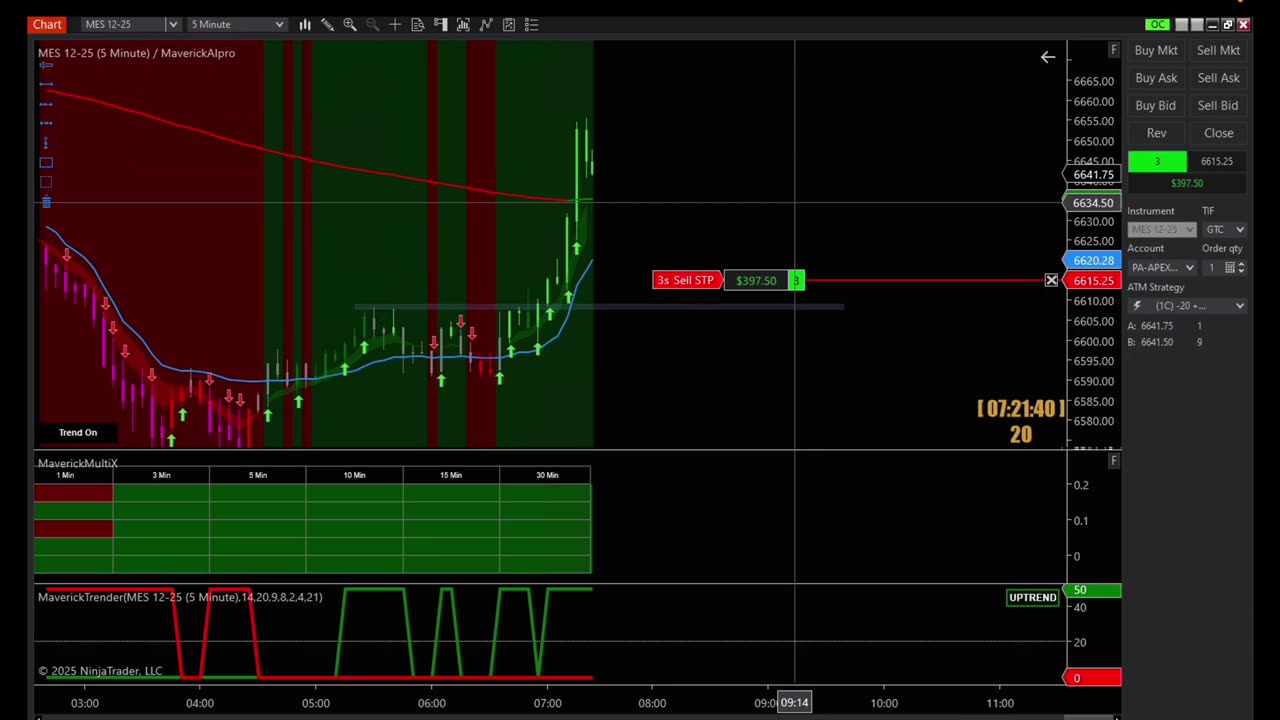
Task: Click the $397.50 order profit tag
Action: [756, 281]
